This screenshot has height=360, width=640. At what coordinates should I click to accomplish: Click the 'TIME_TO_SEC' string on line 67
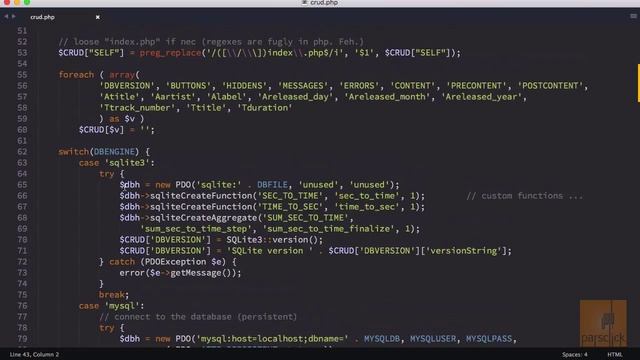tap(291, 207)
